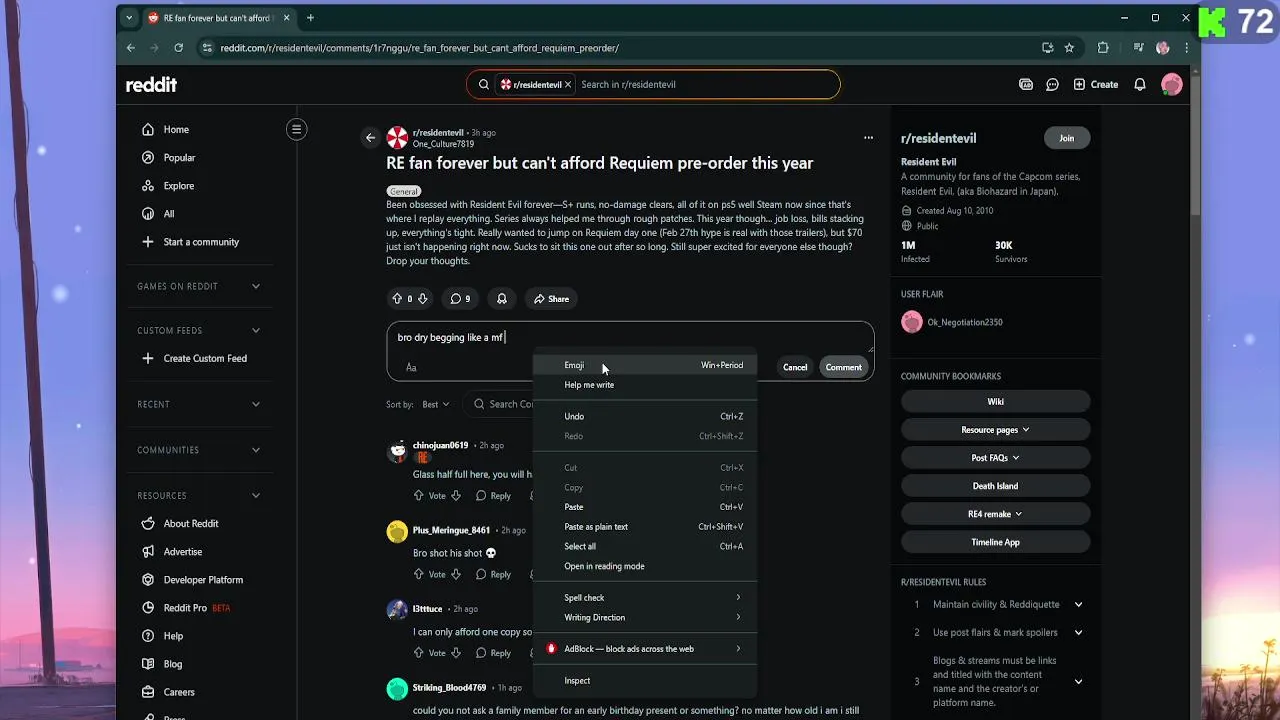1280x720 pixels.
Task: Open Popular feed
Action: click(179, 157)
